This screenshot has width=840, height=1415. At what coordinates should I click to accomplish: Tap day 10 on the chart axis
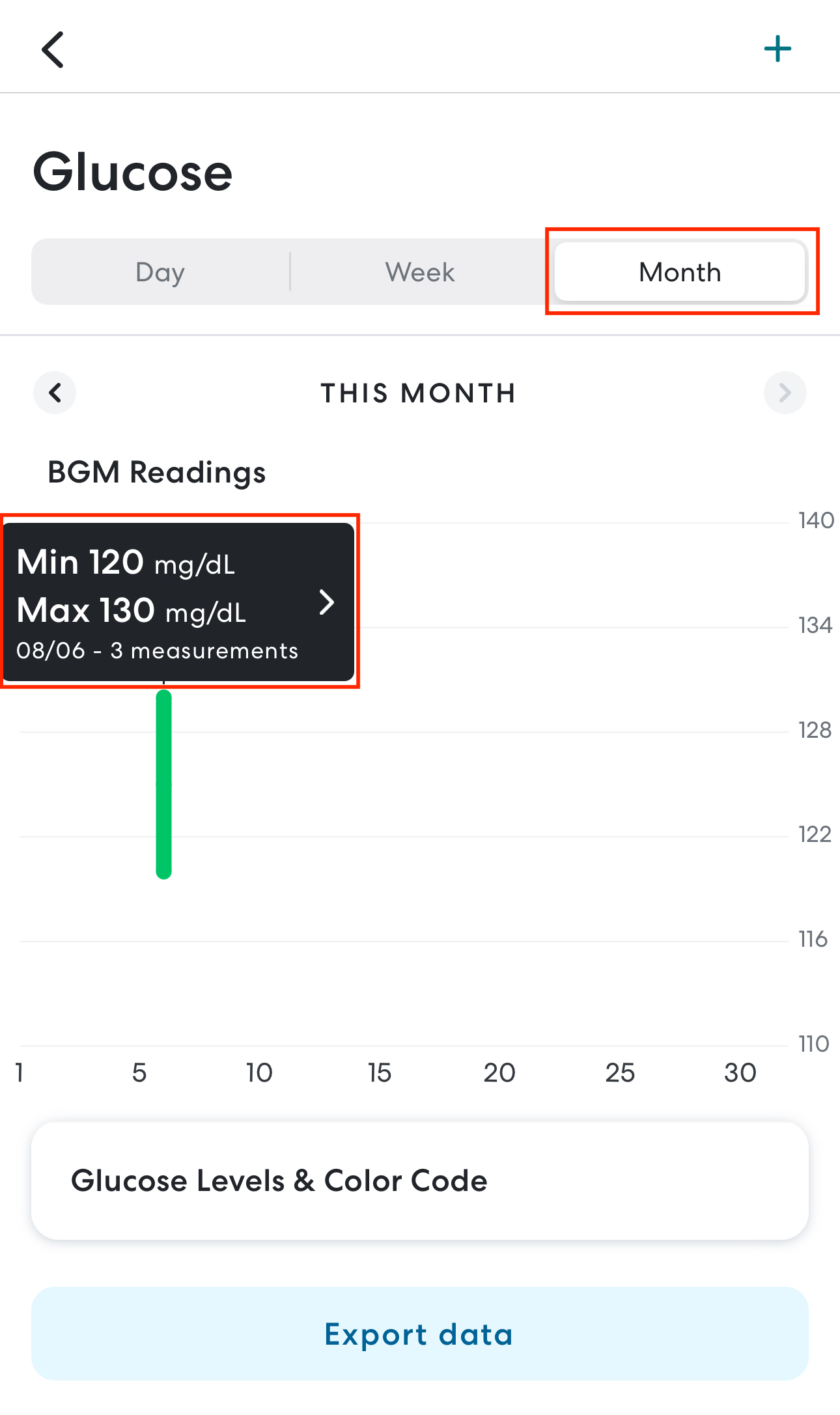pyautogui.click(x=259, y=1072)
